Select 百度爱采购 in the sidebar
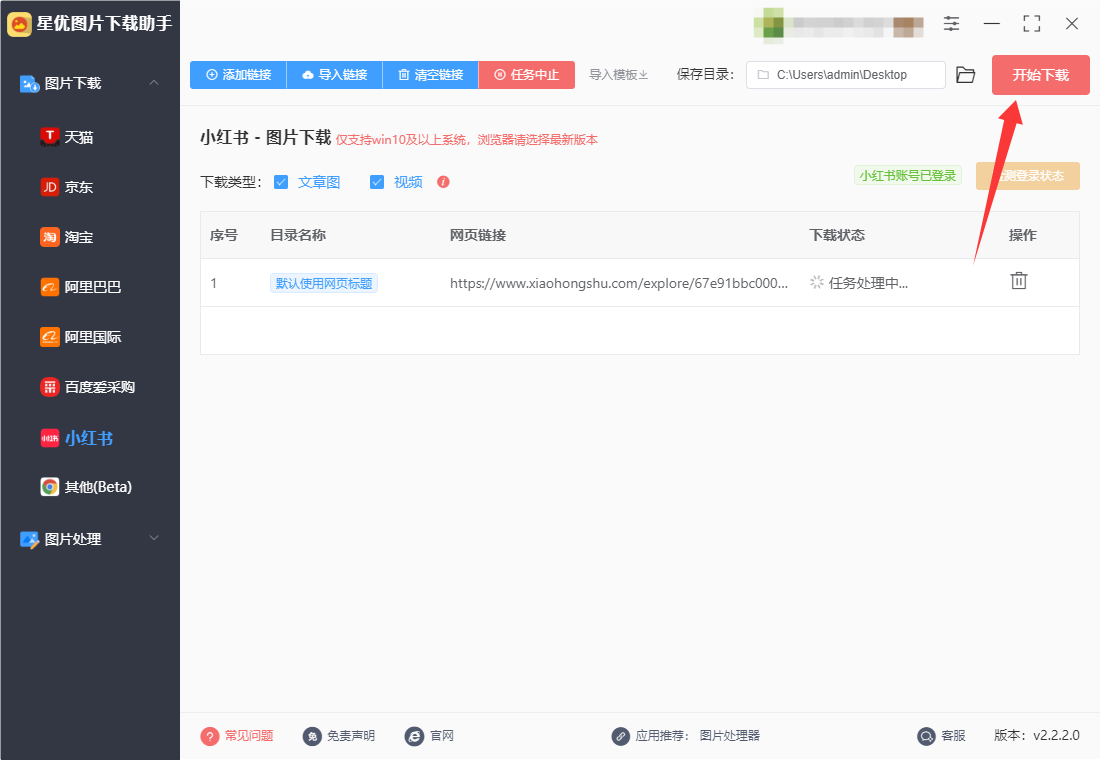This screenshot has height=760, width=1100. click(88, 387)
